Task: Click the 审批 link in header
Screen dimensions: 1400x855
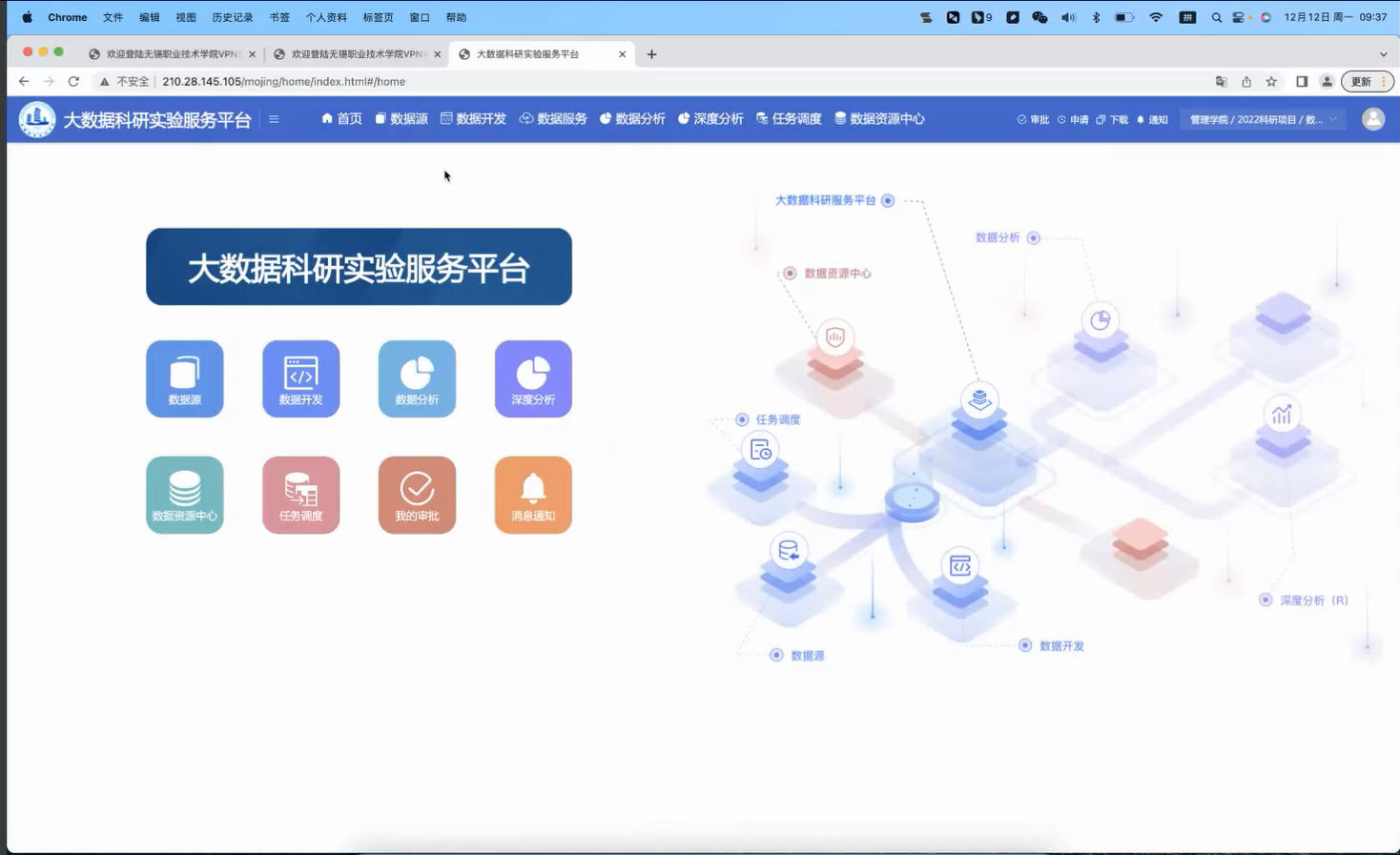Action: click(x=1033, y=120)
